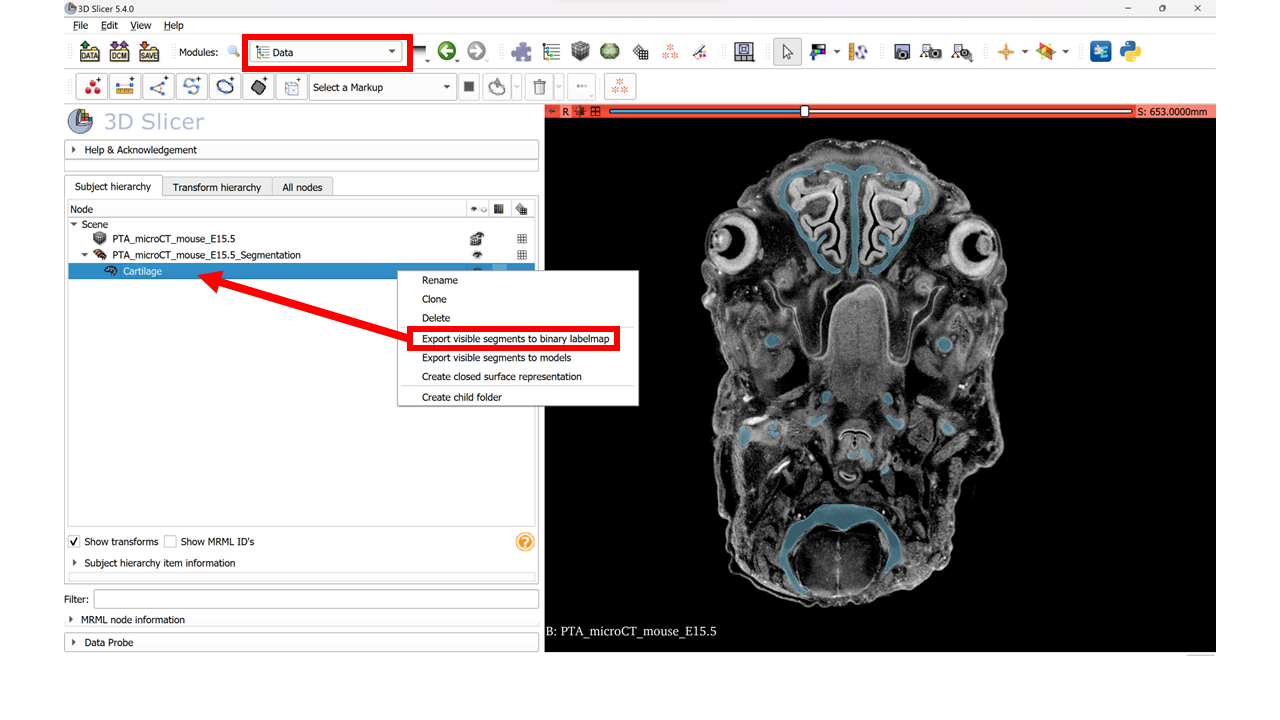
Task: Expand the Data Probe panel
Action: [x=301, y=642]
